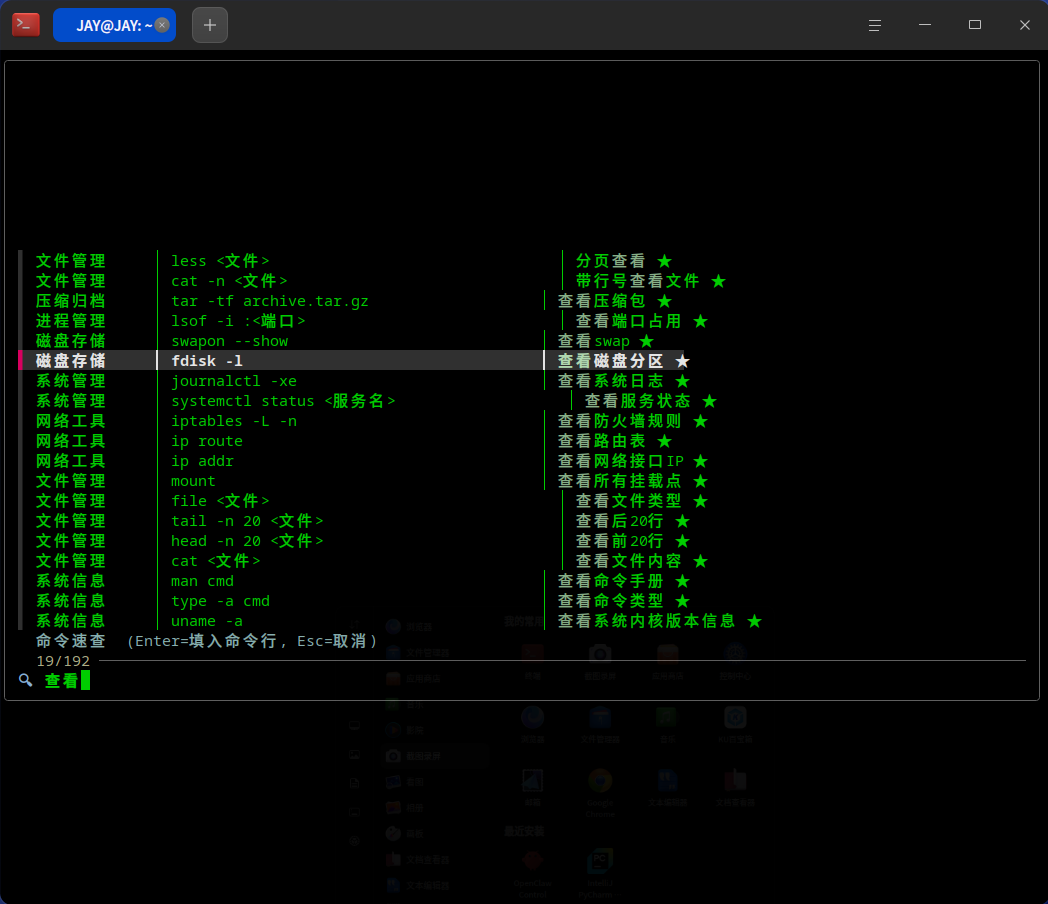Select file <文件> command
Viewport: 1048px width, 904px height.
[x=220, y=500]
